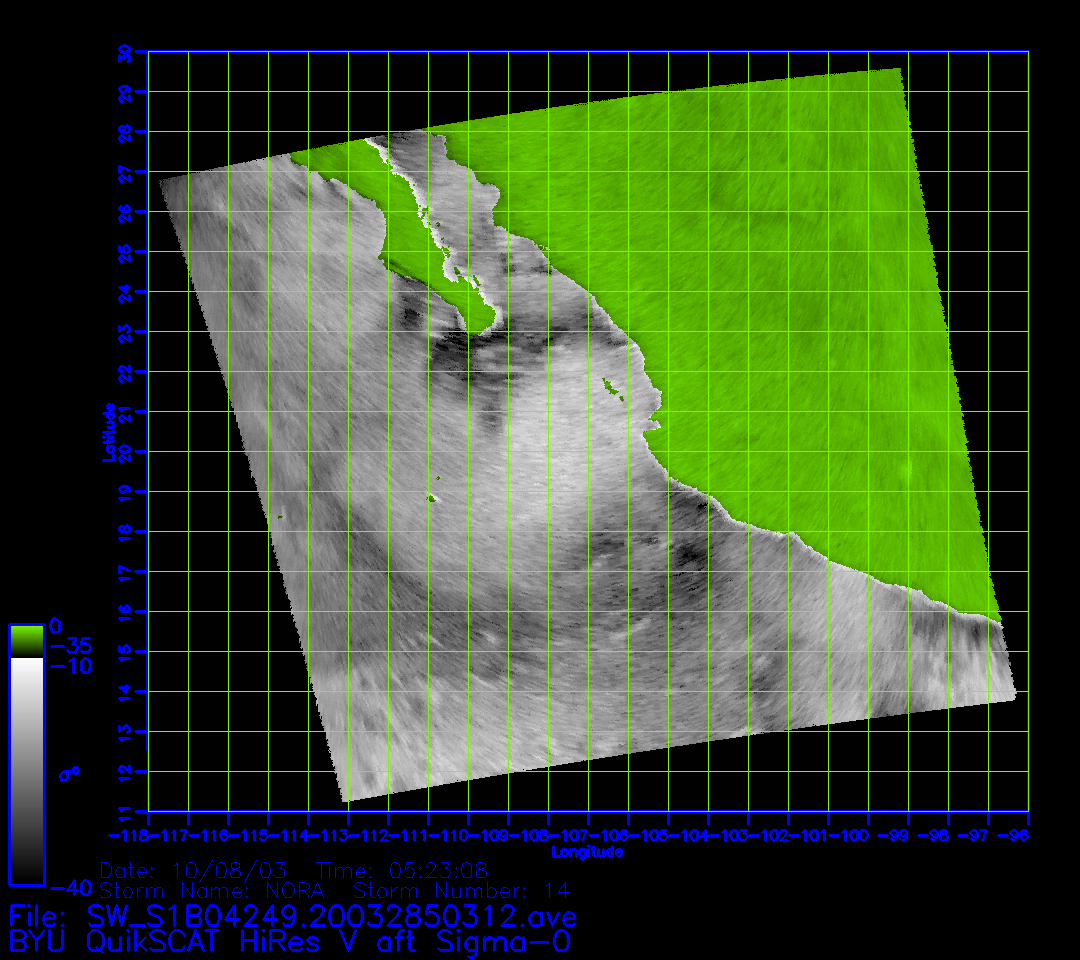The height and width of the screenshot is (960, 1080).
Task: Click the -35 color bar label
Action: (70, 646)
